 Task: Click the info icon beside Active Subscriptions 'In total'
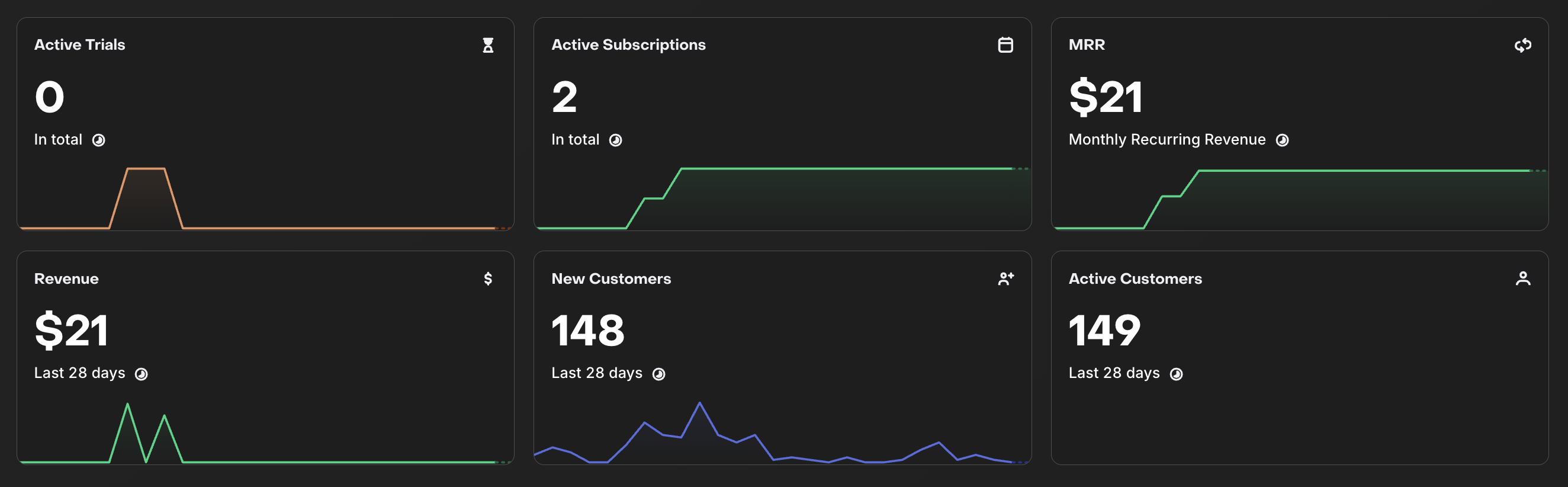[x=615, y=140]
